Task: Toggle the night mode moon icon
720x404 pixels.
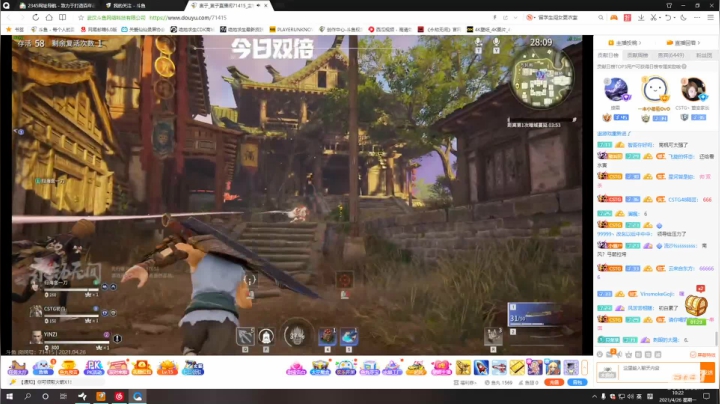Action: point(683,17)
